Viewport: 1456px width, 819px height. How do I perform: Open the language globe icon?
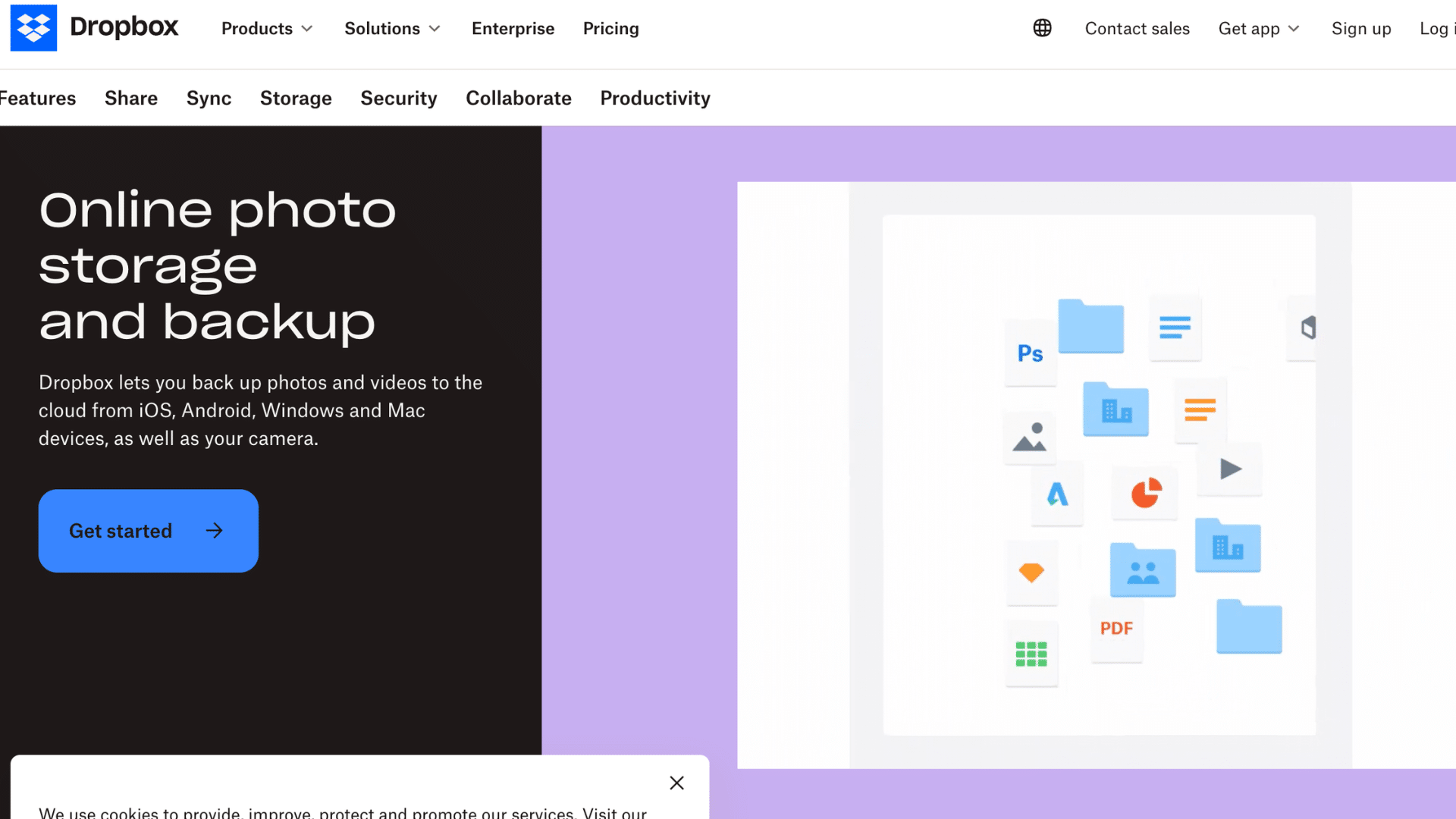click(x=1043, y=28)
